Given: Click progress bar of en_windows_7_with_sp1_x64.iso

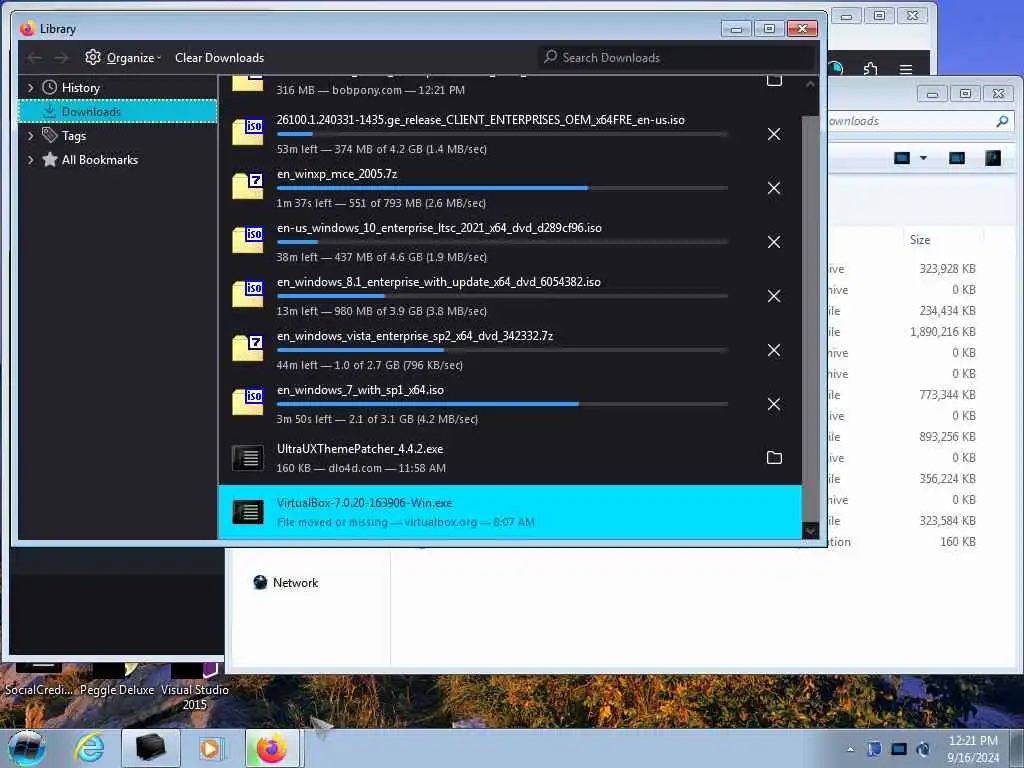Looking at the screenshot, I should (x=502, y=404).
